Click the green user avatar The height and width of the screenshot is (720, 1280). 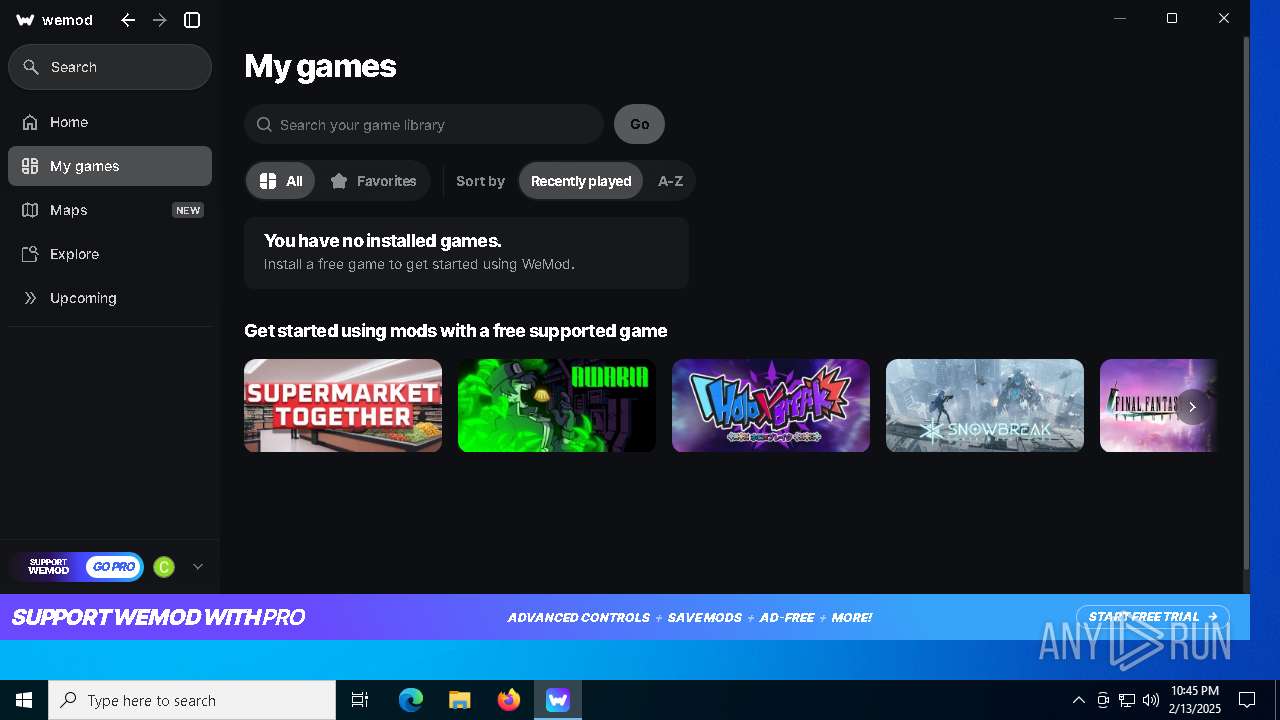pyautogui.click(x=164, y=567)
